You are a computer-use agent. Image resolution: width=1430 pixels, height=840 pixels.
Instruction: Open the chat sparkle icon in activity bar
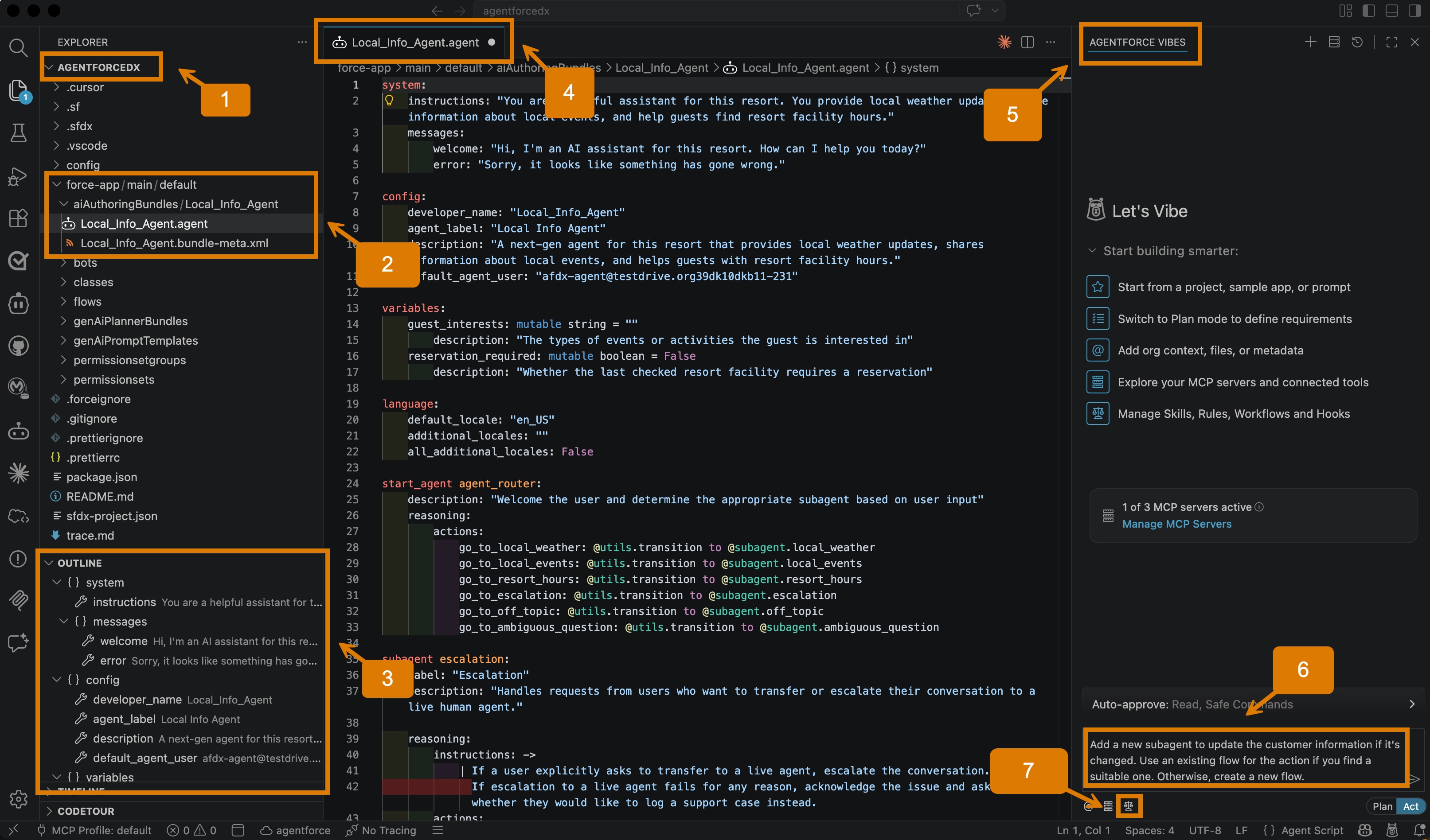tap(18, 643)
